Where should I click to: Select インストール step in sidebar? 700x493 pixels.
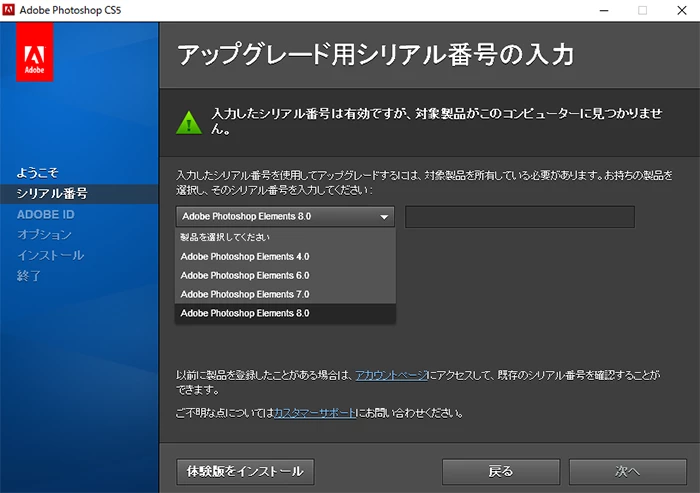[x=50, y=255]
